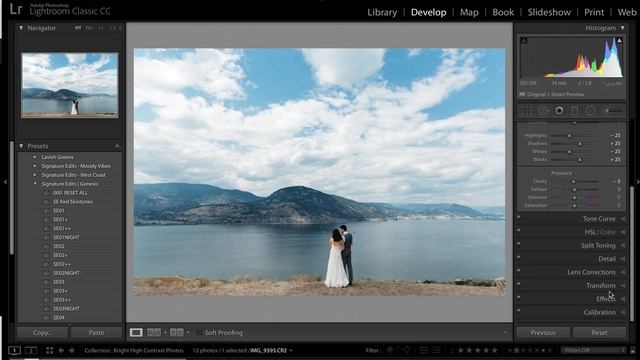Switch to the Book module
Image resolution: width=640 pixels, height=360 pixels.
[x=503, y=12]
